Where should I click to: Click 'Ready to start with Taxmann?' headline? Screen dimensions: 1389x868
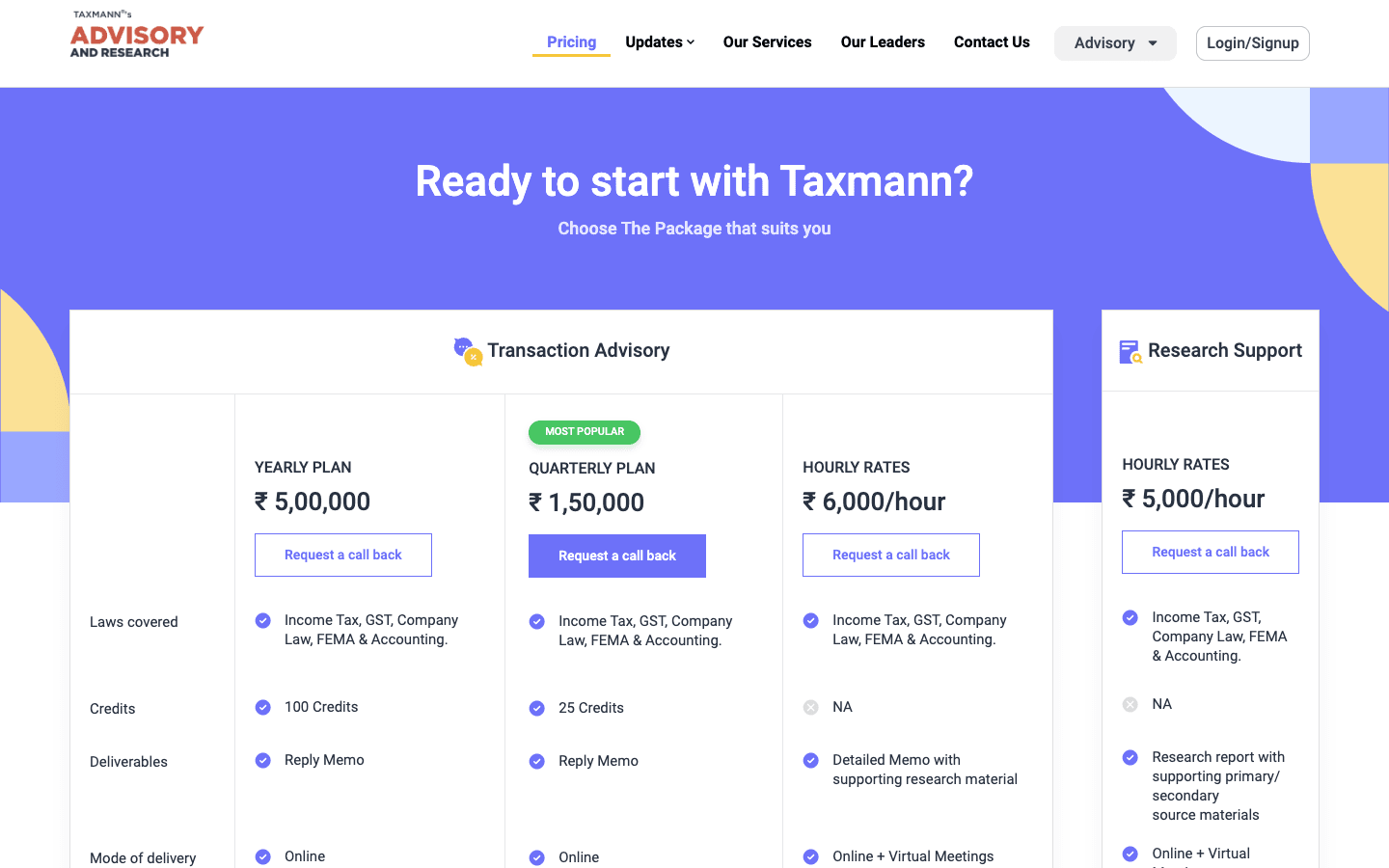[694, 181]
